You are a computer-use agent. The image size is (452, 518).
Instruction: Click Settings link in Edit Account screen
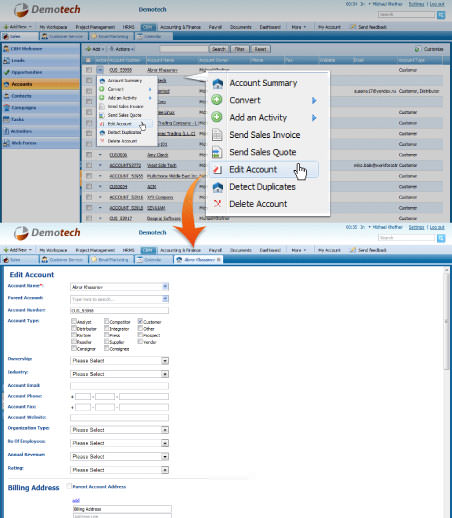click(416, 227)
